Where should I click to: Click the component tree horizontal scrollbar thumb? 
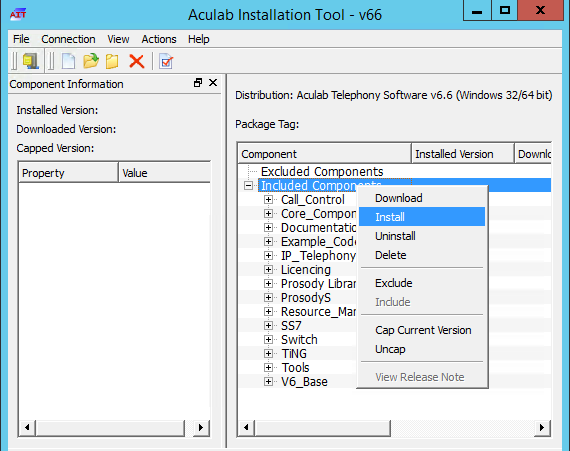pyautogui.click(x=322, y=427)
